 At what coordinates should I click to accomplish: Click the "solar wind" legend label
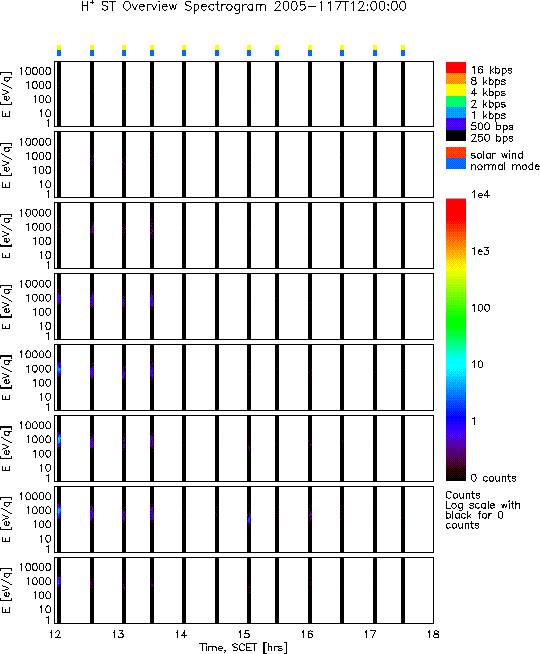click(497, 155)
